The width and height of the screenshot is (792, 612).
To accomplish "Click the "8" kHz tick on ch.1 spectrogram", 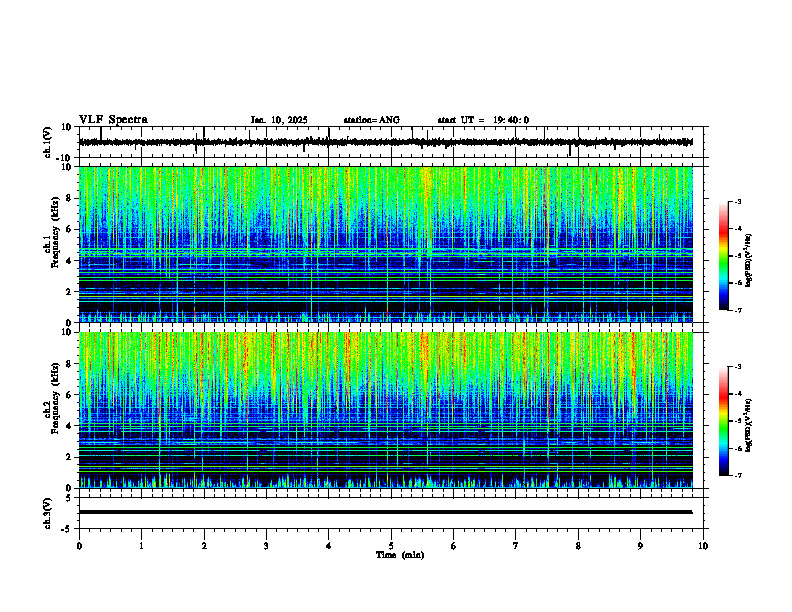I will (x=69, y=198).
